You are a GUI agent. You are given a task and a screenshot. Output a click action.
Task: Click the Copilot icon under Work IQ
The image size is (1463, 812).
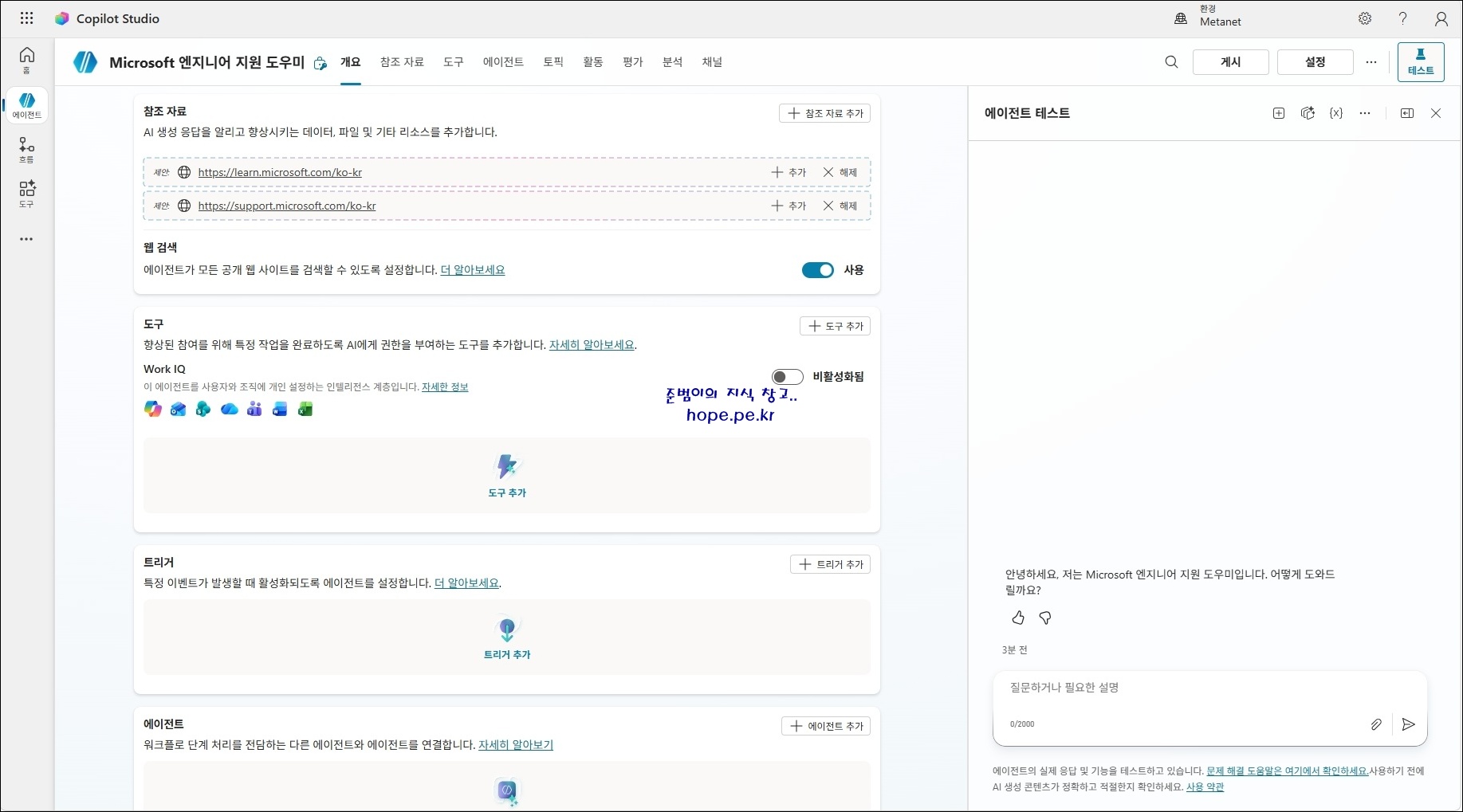pos(152,410)
